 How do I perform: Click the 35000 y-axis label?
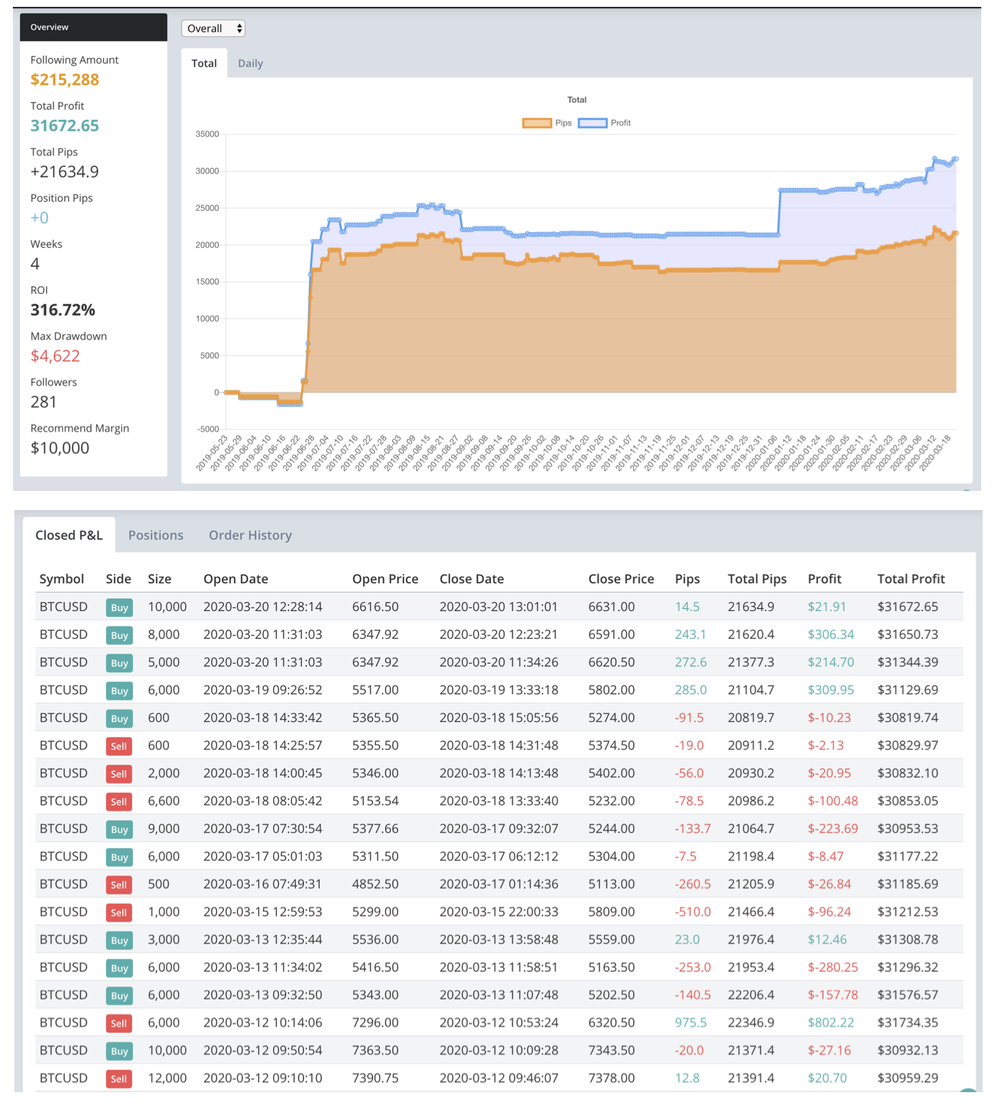[x=207, y=134]
